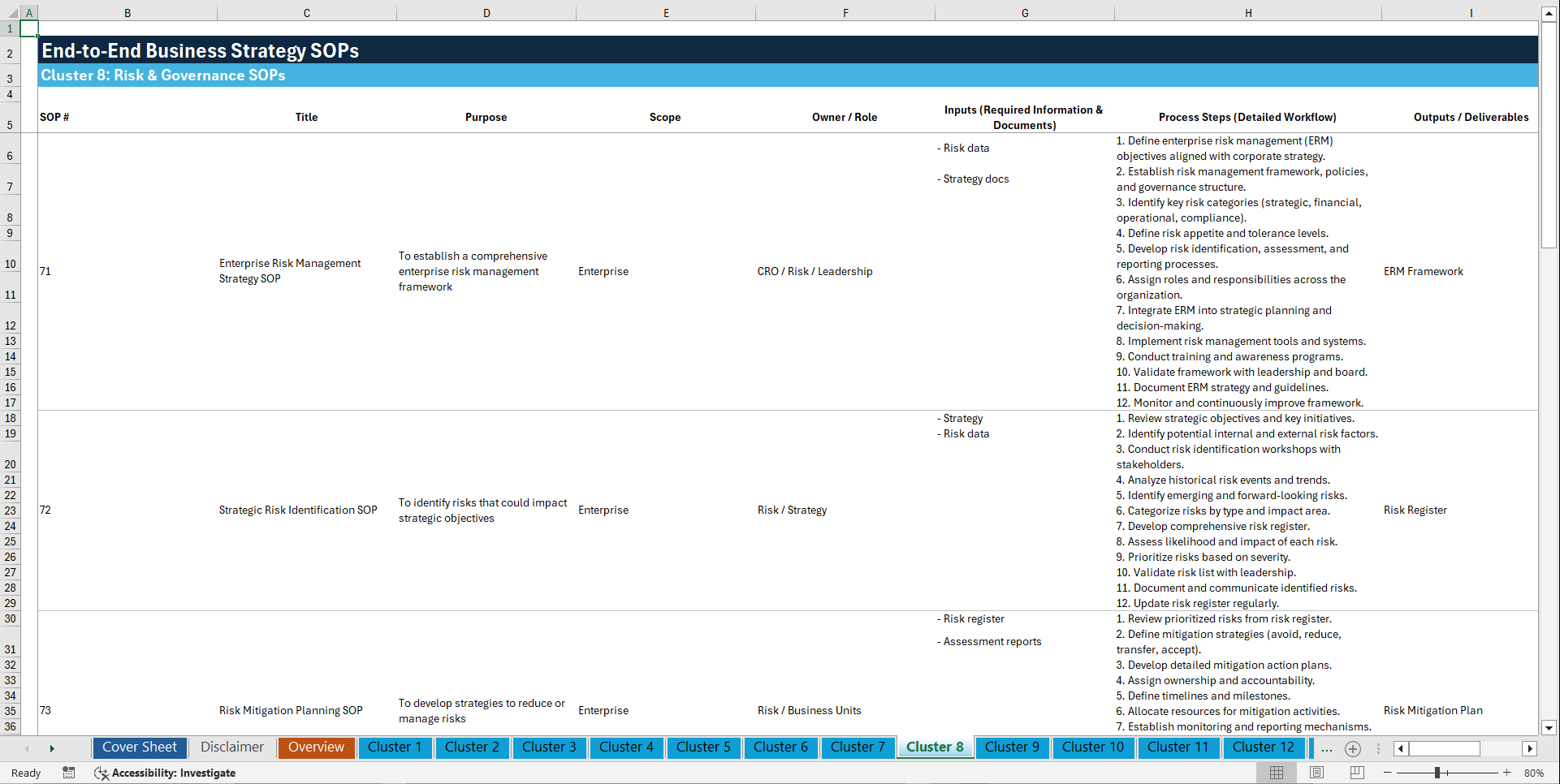1560x784 pixels.
Task: Select column H header
Action: [x=1248, y=12]
